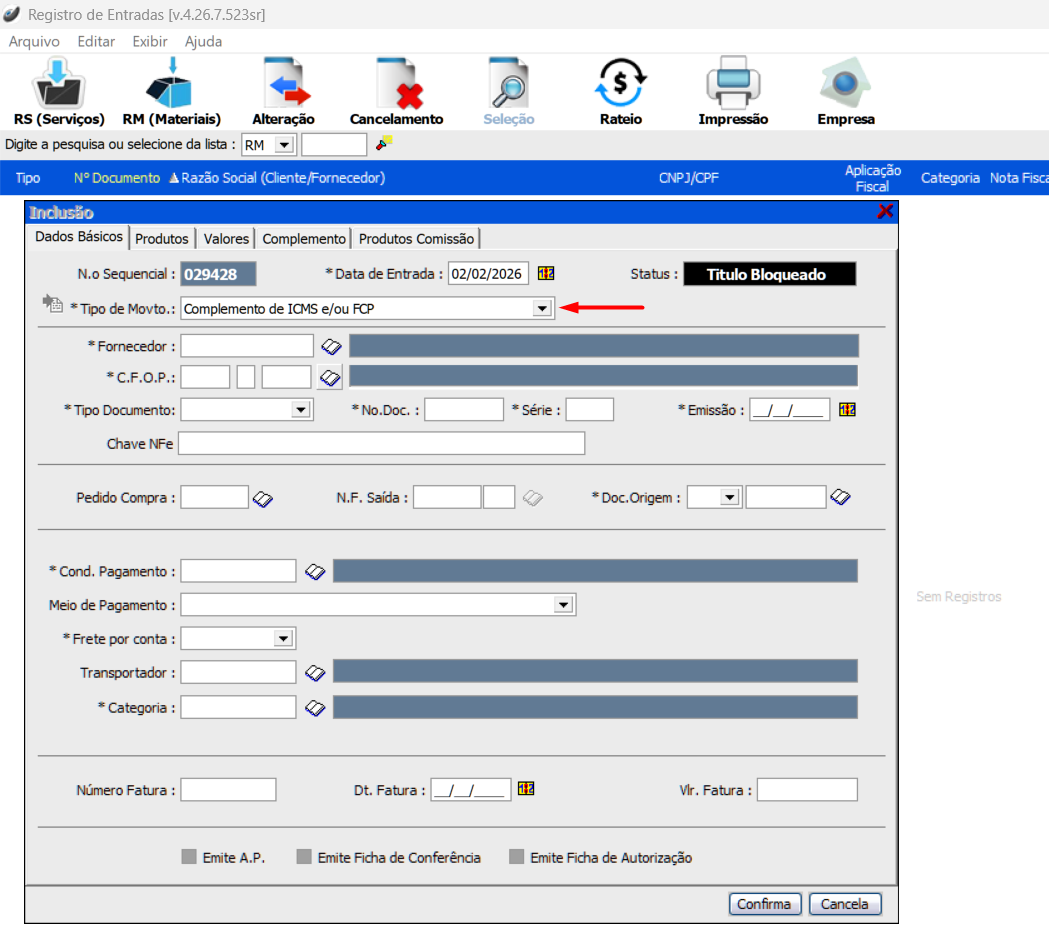Expand the Frete por conta dropdown
Screen dimensions: 1049x949
(x=284, y=639)
